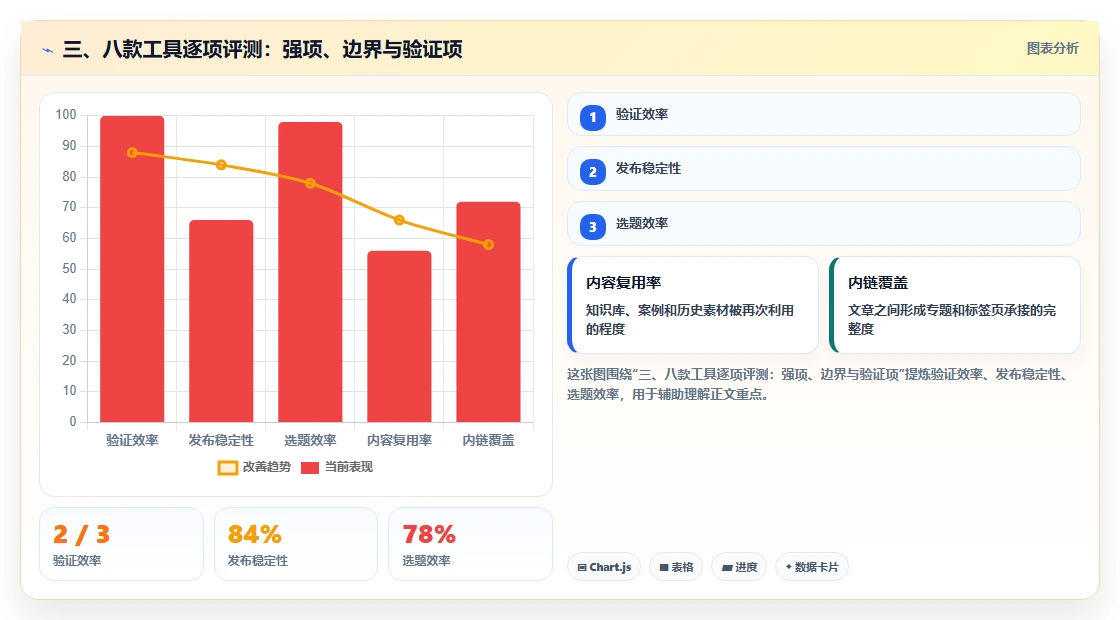Image resolution: width=1120 pixels, height=620 pixels.
Task: Toggle the 改善趋势 legend swatch
Action: pyautogui.click(x=227, y=468)
